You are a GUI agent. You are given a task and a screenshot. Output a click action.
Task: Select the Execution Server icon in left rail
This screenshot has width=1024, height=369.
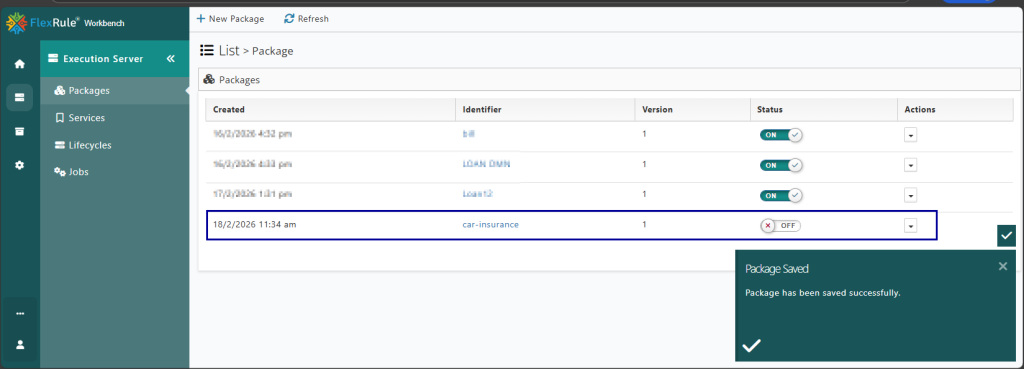pos(20,97)
